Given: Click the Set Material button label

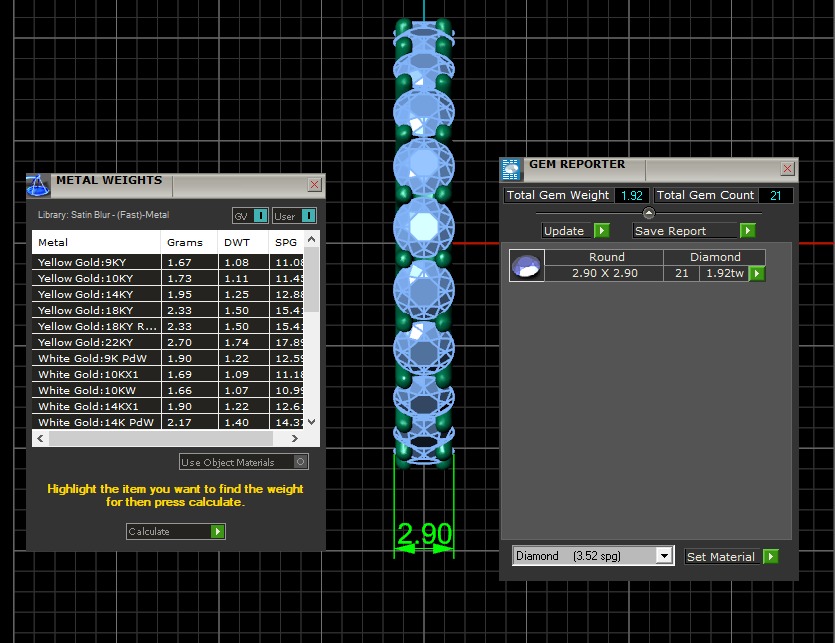Looking at the screenshot, I should pos(721,557).
